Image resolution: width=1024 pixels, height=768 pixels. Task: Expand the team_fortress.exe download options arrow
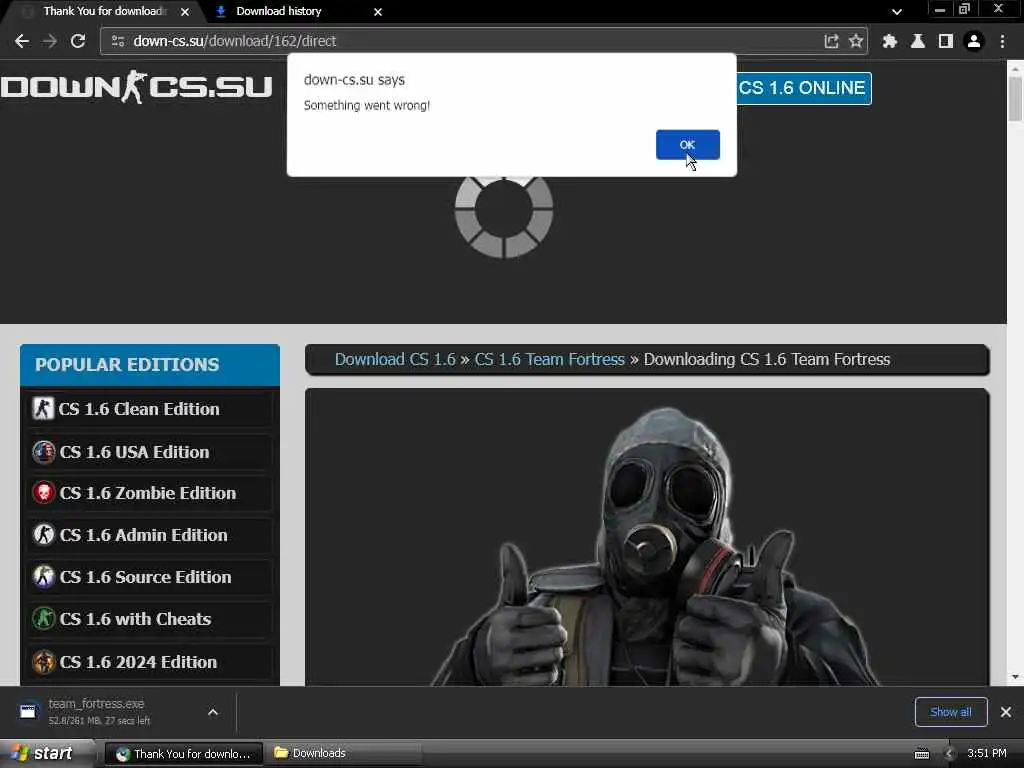point(213,712)
